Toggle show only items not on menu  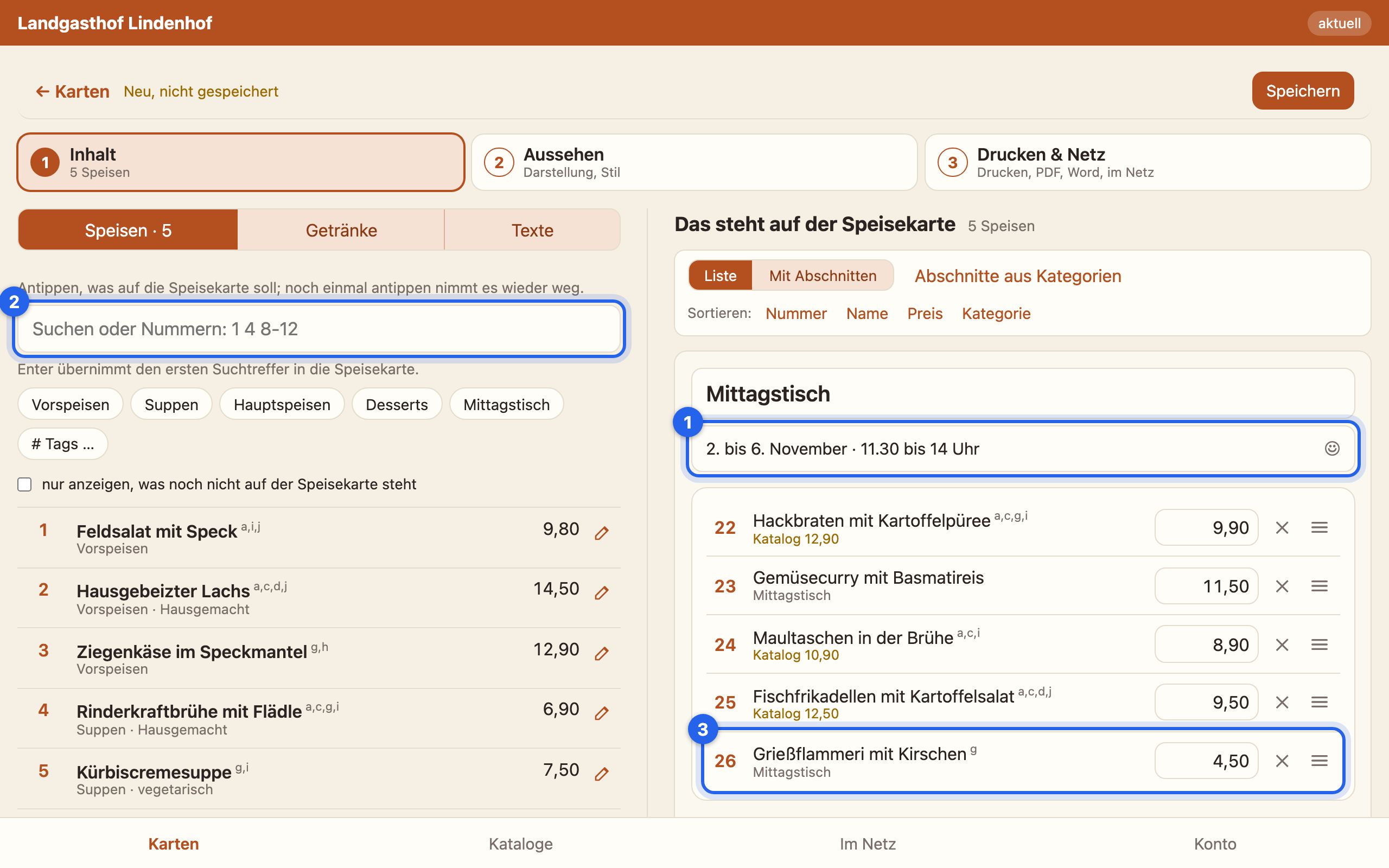[x=24, y=484]
